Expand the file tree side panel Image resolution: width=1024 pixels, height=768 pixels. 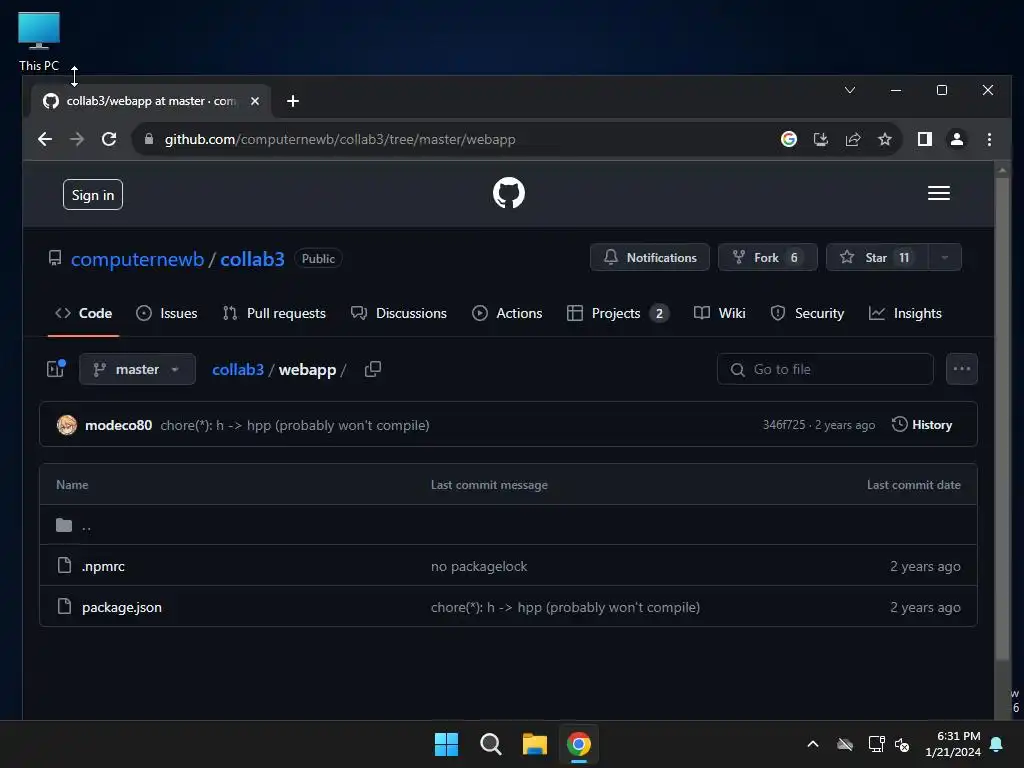click(x=56, y=369)
